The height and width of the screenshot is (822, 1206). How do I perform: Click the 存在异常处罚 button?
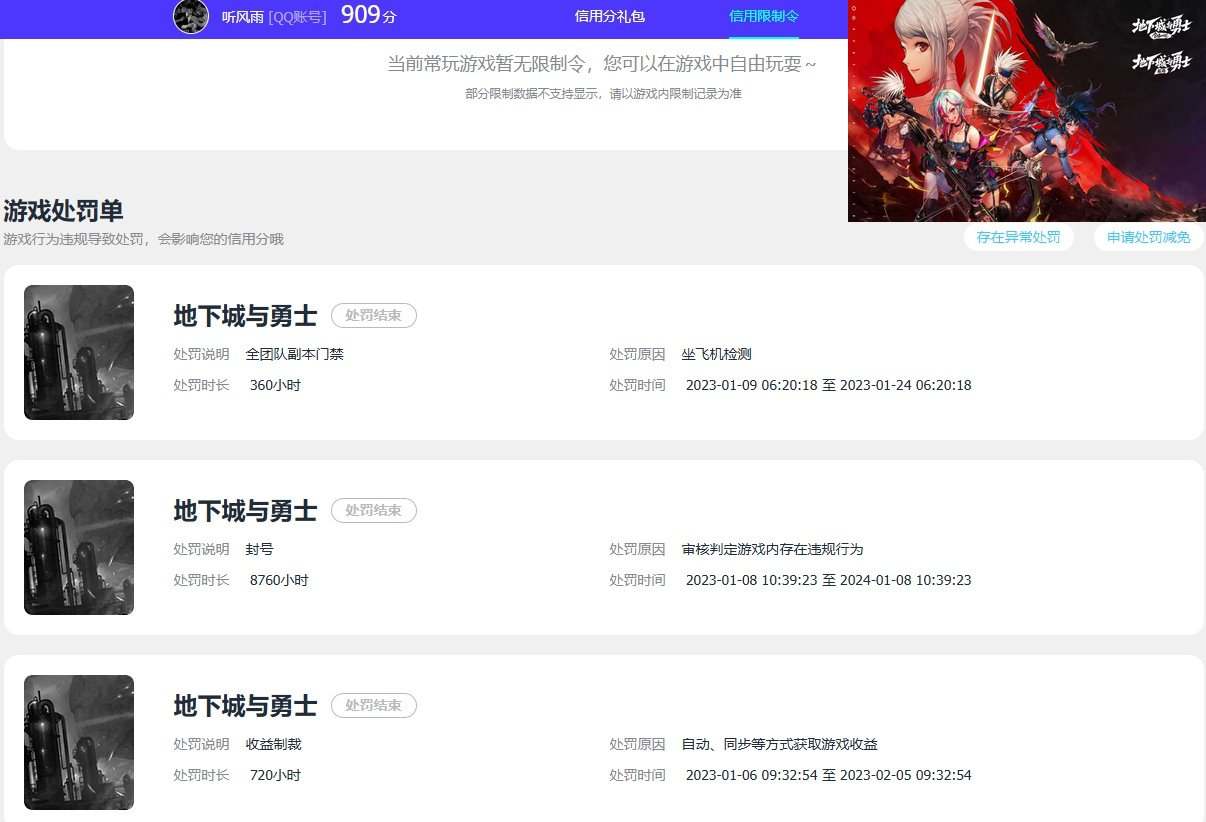click(x=1018, y=237)
